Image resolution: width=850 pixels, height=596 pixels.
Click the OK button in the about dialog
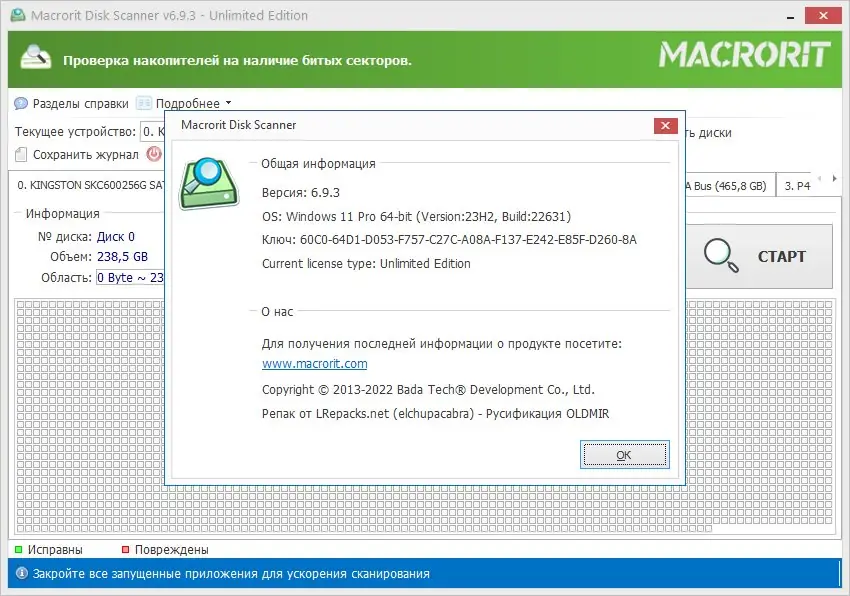tap(624, 454)
